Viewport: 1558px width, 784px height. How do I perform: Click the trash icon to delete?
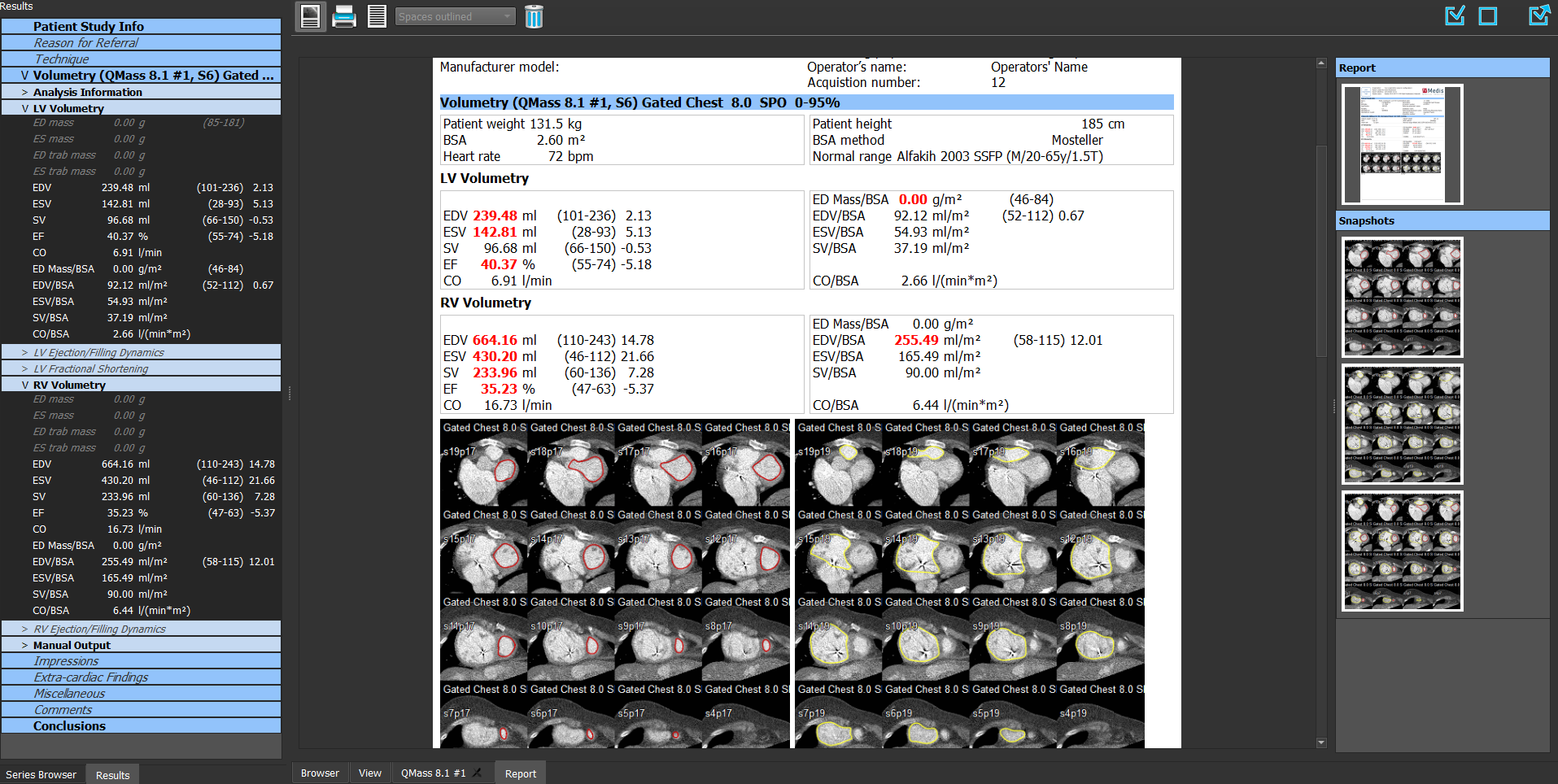coord(534,15)
